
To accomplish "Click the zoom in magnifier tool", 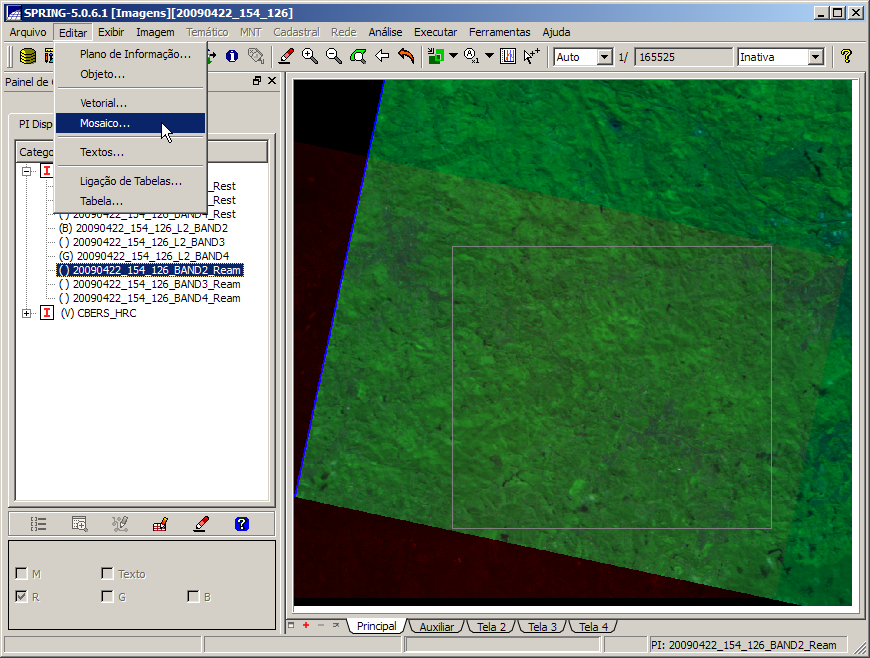I will click(x=310, y=57).
